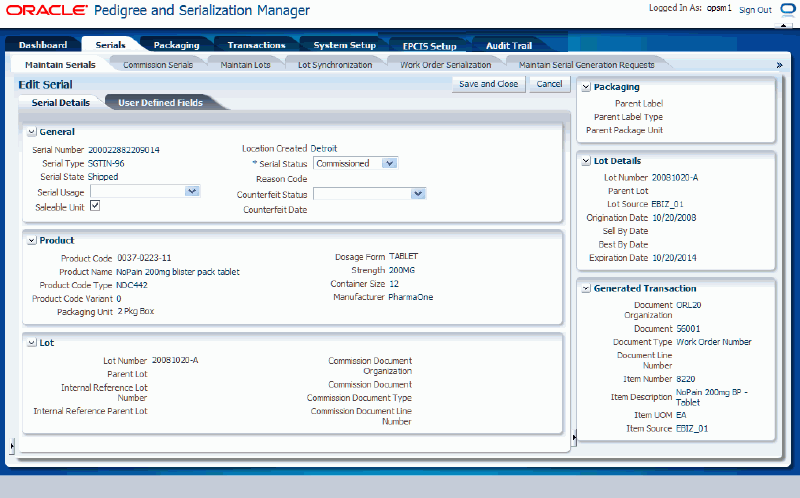Select the Maintain Serials subtab
800x498 pixels.
tap(60, 65)
